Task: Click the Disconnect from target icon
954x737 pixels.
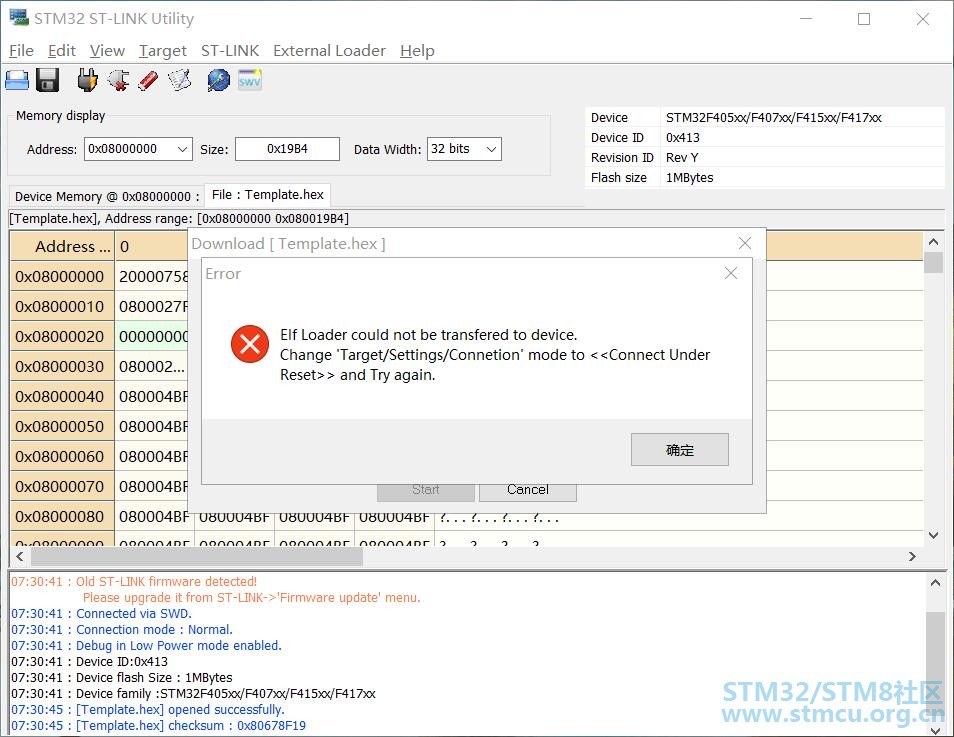Action: point(118,80)
